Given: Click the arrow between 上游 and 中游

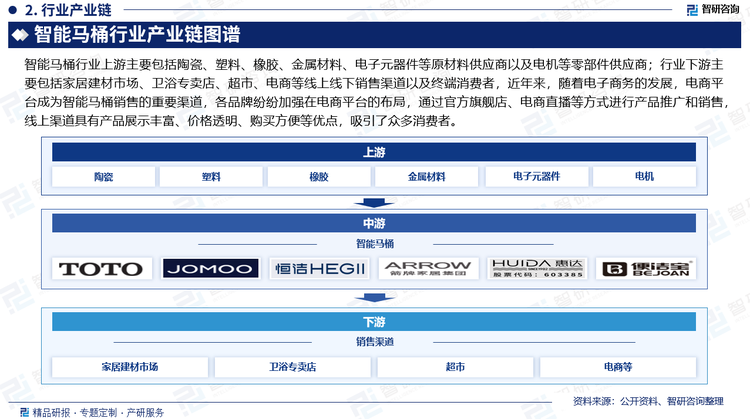Looking at the screenshot, I should (374, 203).
